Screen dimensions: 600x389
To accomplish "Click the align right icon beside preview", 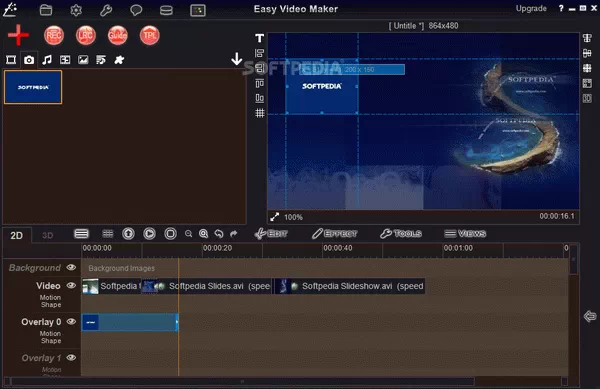I will (x=259, y=68).
